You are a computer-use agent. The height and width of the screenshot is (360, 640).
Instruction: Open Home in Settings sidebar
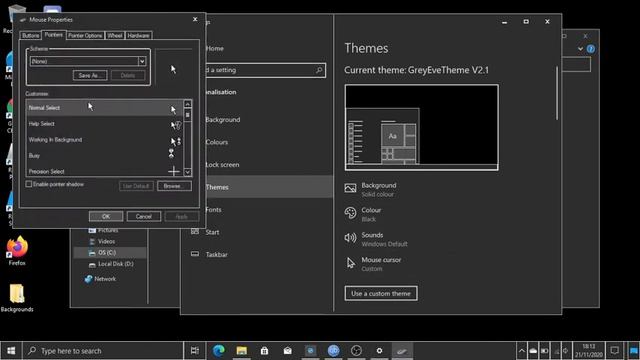click(215, 48)
